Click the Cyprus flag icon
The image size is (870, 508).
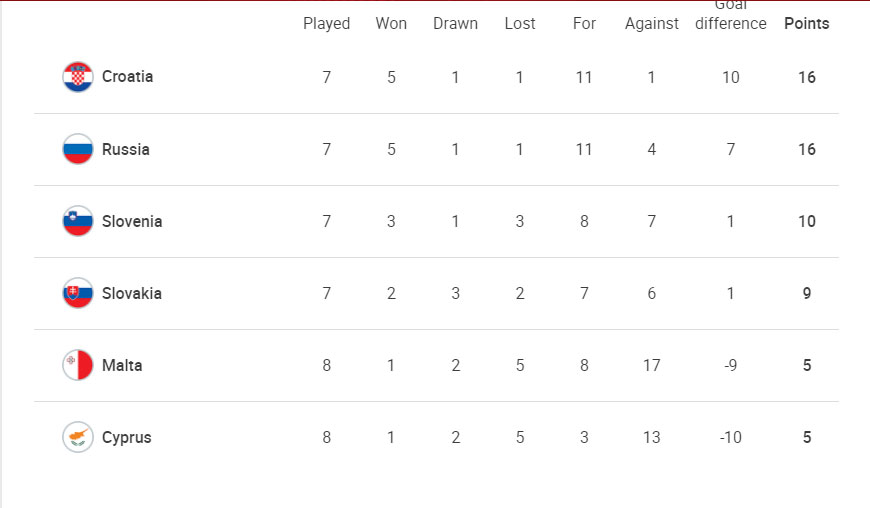pyautogui.click(x=78, y=438)
